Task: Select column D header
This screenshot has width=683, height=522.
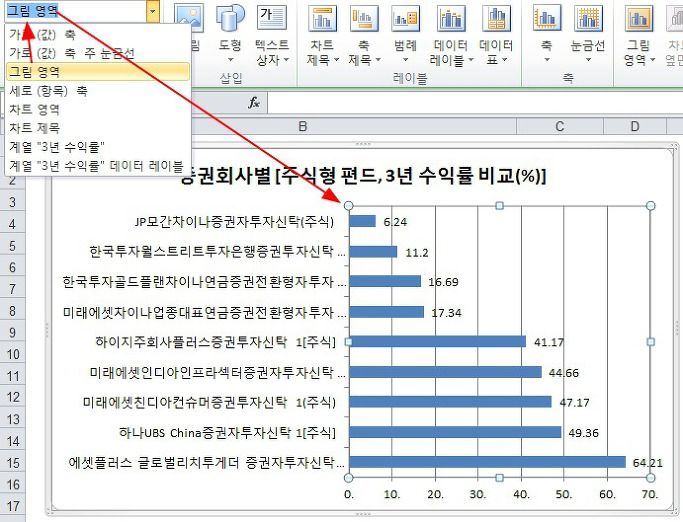Action: coord(635,126)
